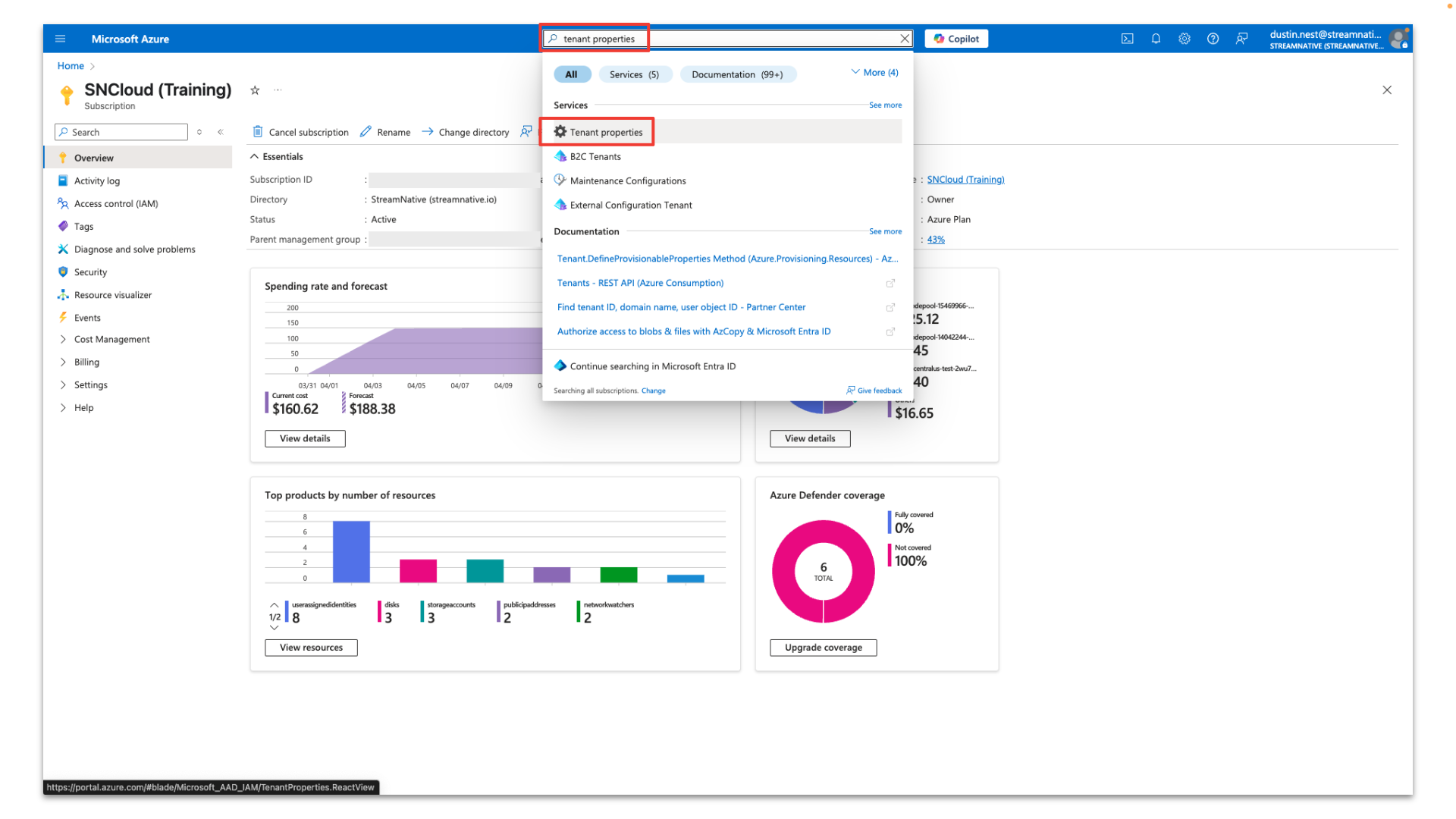Select the Copilot button in the header
Image resolution: width=1456 pixels, height=819 pixels.
point(955,38)
